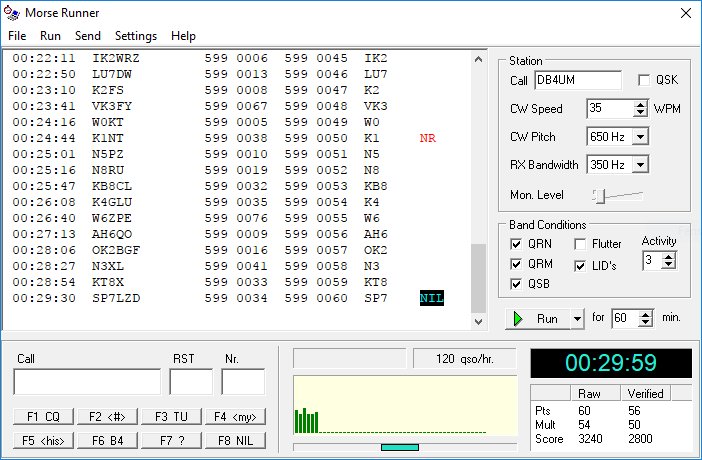Focus the Call entry field
702x460 pixels.
click(87, 382)
